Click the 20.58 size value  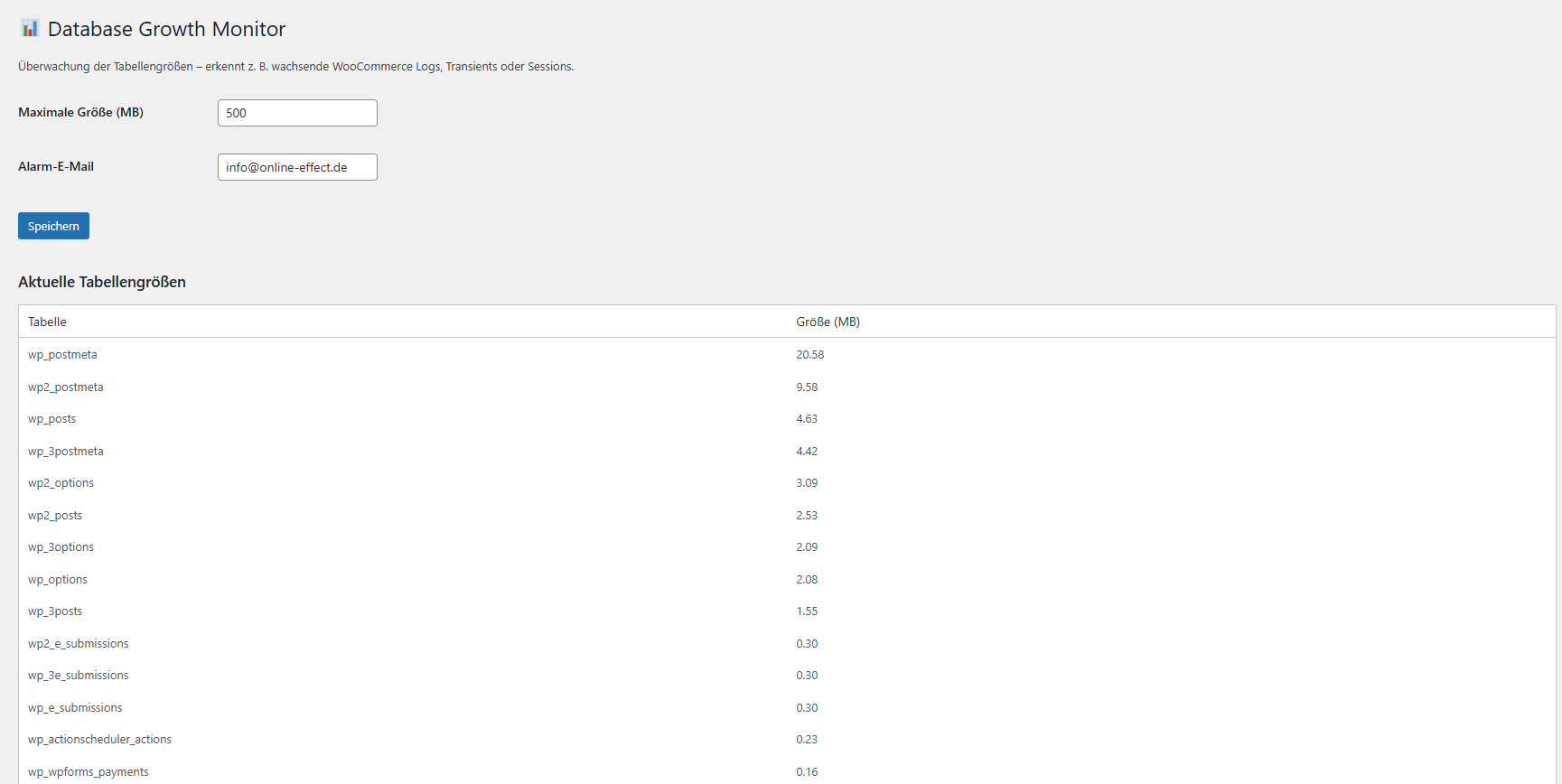pos(809,355)
